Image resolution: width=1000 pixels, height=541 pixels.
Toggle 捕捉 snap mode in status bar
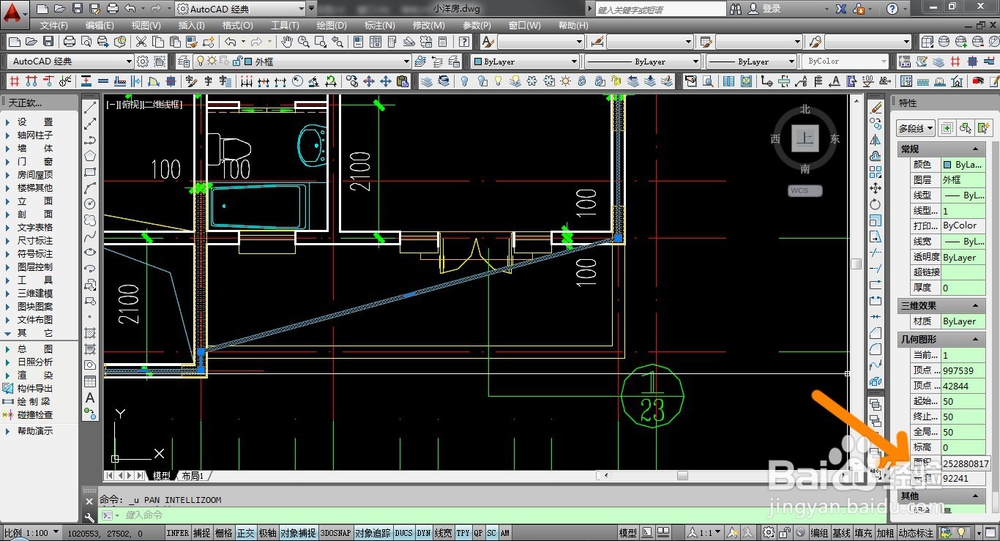coord(202,533)
